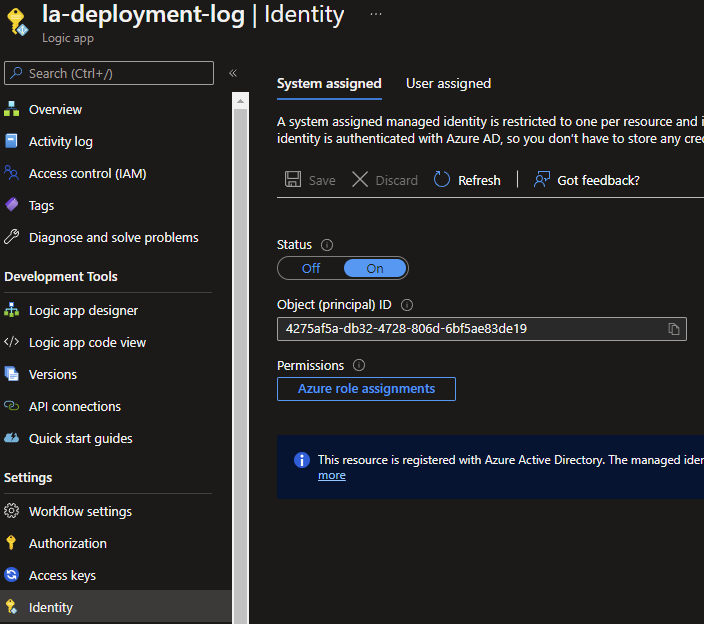Image resolution: width=704 pixels, height=624 pixels.
Task: Click the Object (principal) ID value field
Action: 482,329
